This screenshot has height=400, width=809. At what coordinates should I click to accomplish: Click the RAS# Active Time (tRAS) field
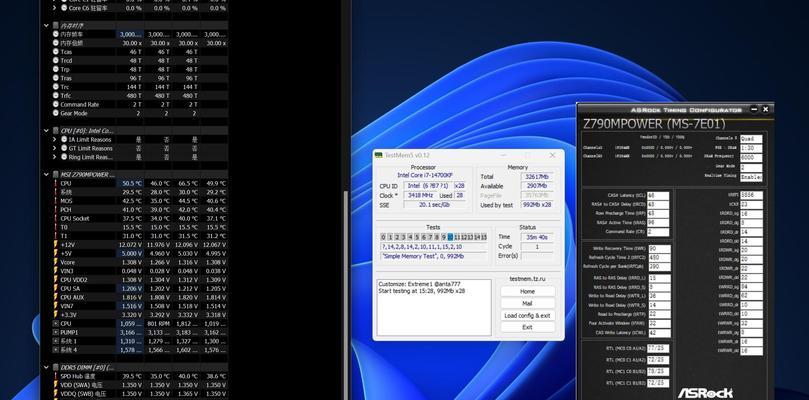tap(658, 223)
